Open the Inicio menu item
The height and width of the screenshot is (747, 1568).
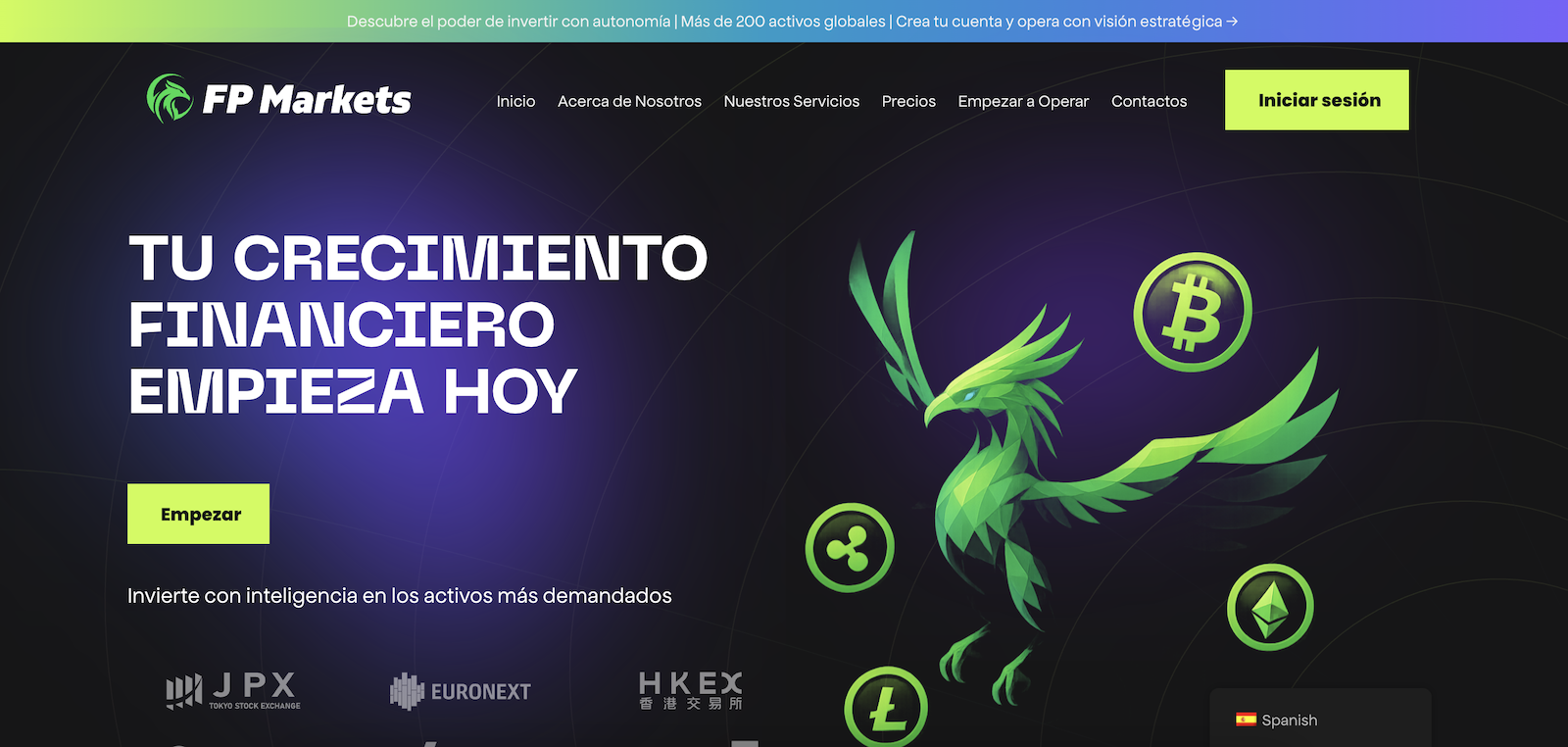coord(515,101)
